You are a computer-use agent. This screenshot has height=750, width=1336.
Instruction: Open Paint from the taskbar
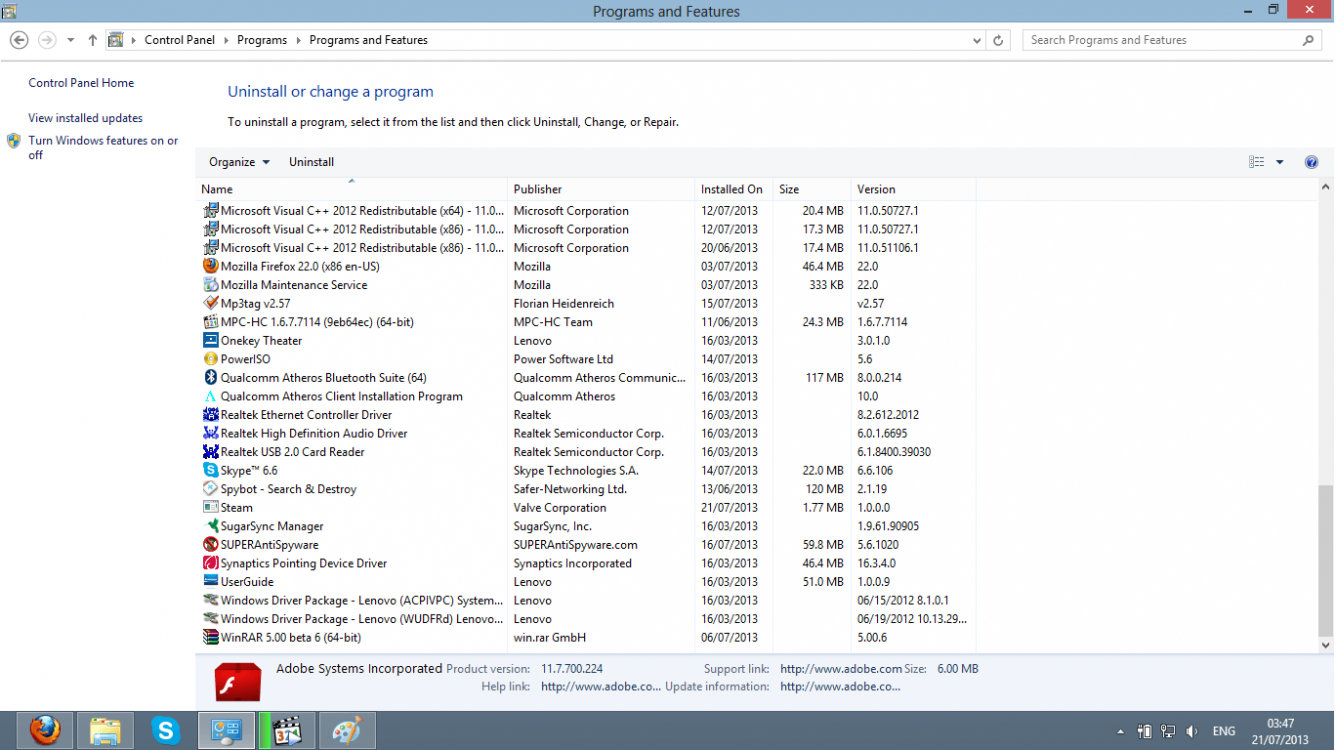347,731
